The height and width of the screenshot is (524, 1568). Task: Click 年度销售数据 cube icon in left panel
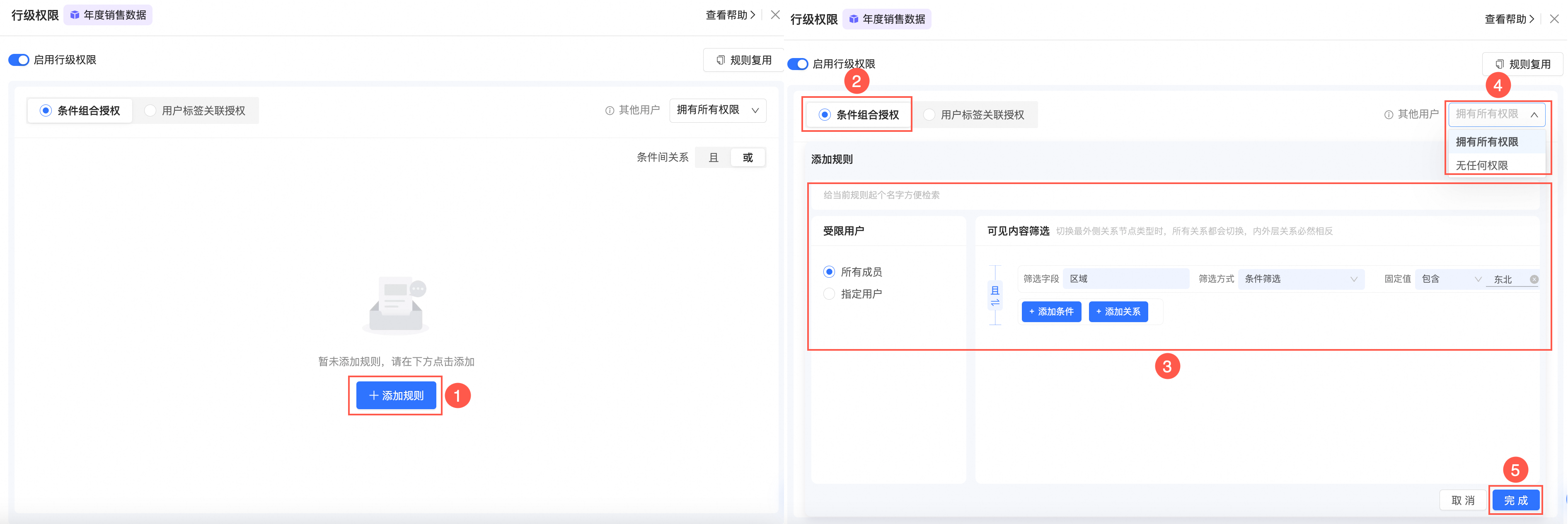[75, 15]
